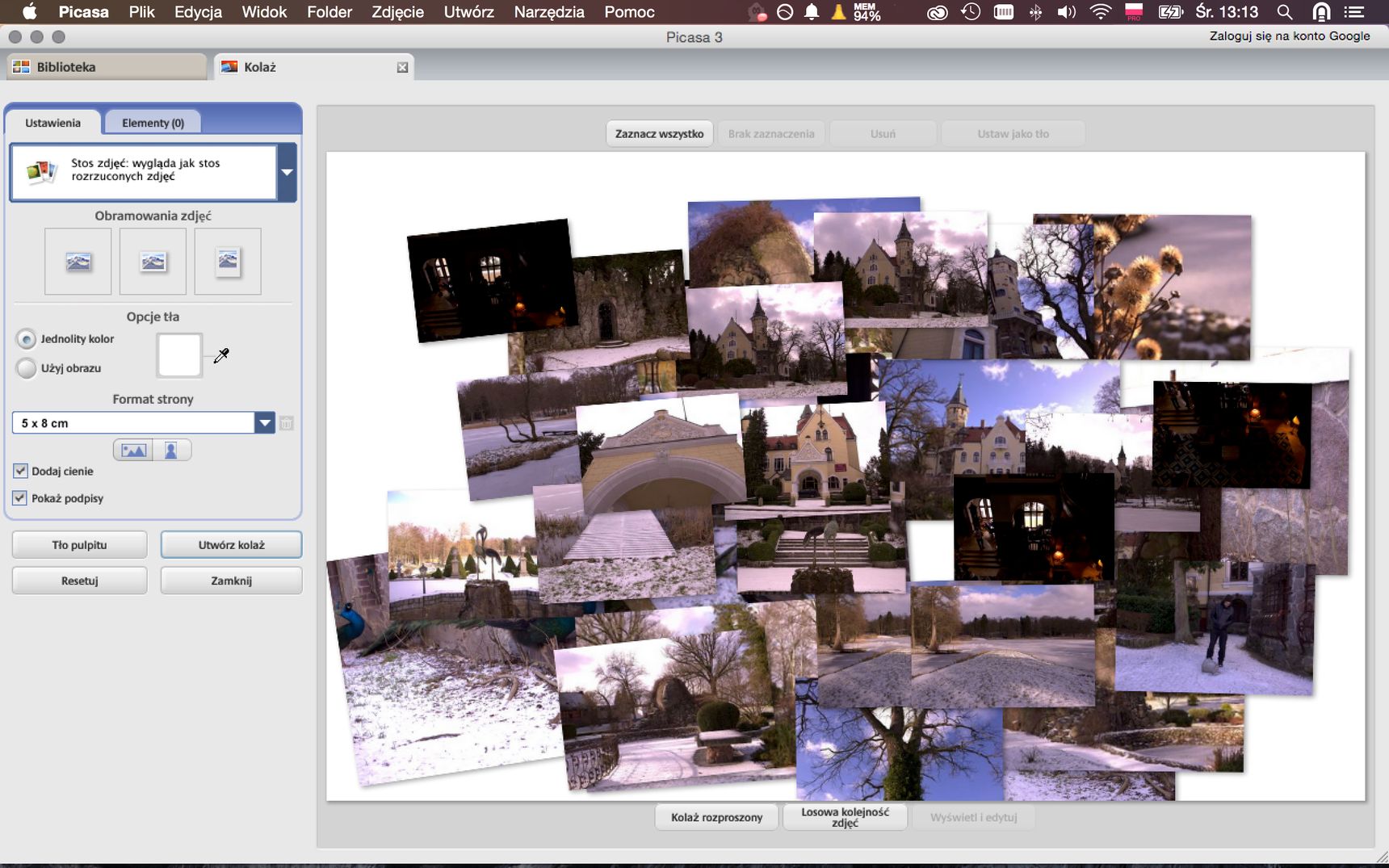
Task: Open the Plik menu
Action: pyautogui.click(x=141, y=12)
